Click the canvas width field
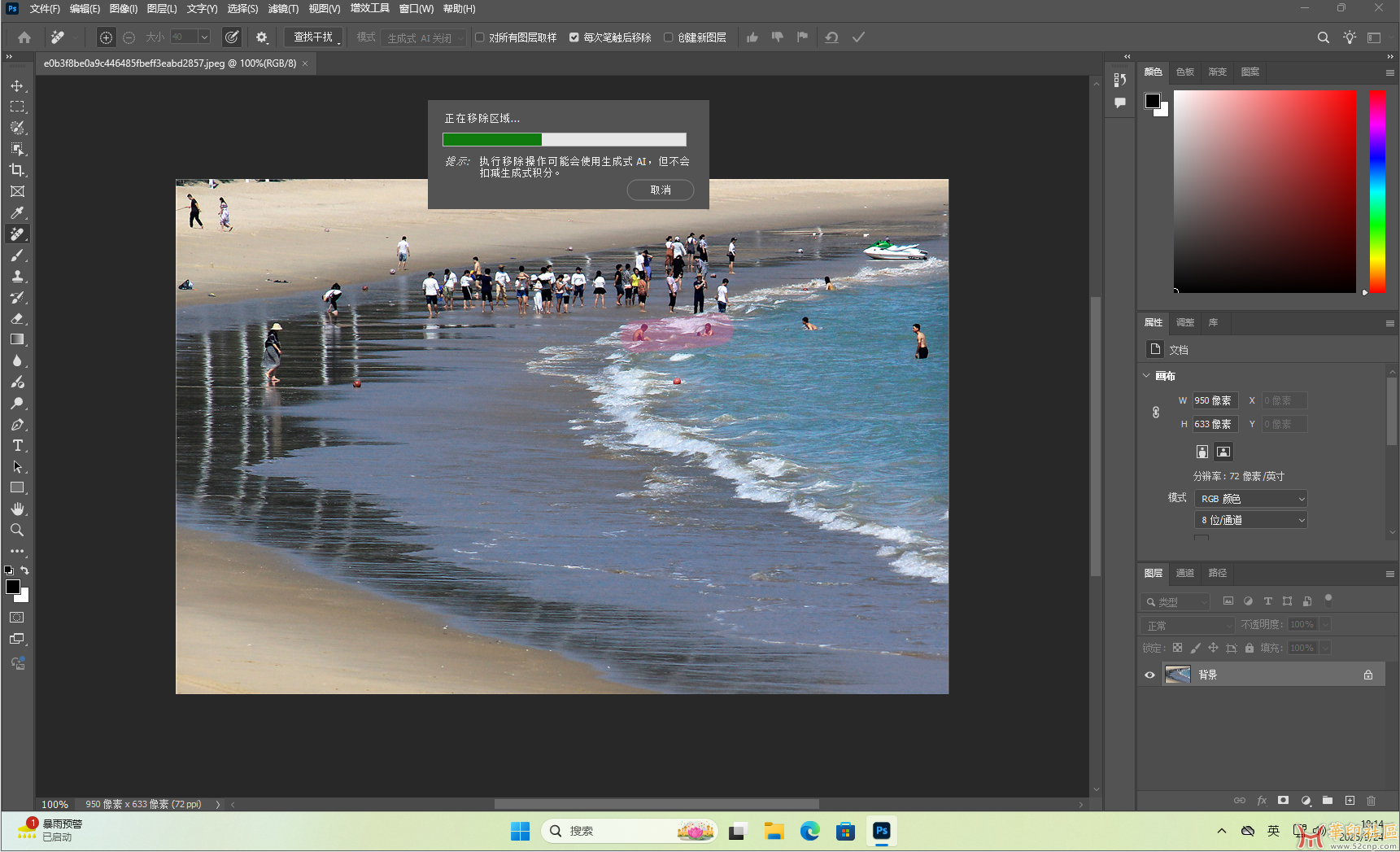 pyautogui.click(x=1215, y=400)
